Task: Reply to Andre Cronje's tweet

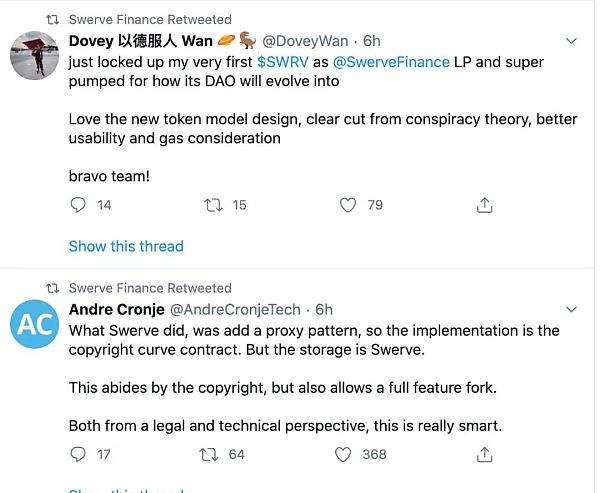Action: [x=79, y=454]
